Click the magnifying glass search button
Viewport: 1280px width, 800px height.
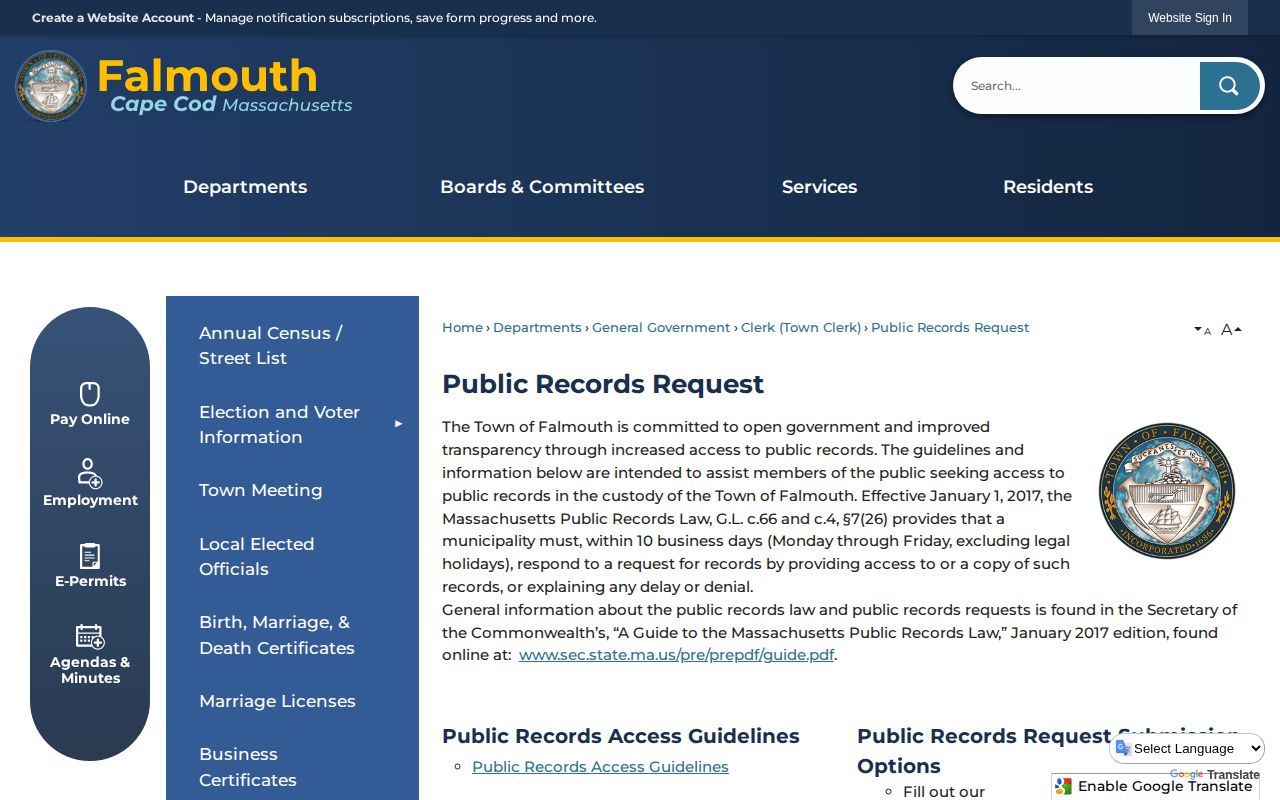pyautogui.click(x=1230, y=86)
